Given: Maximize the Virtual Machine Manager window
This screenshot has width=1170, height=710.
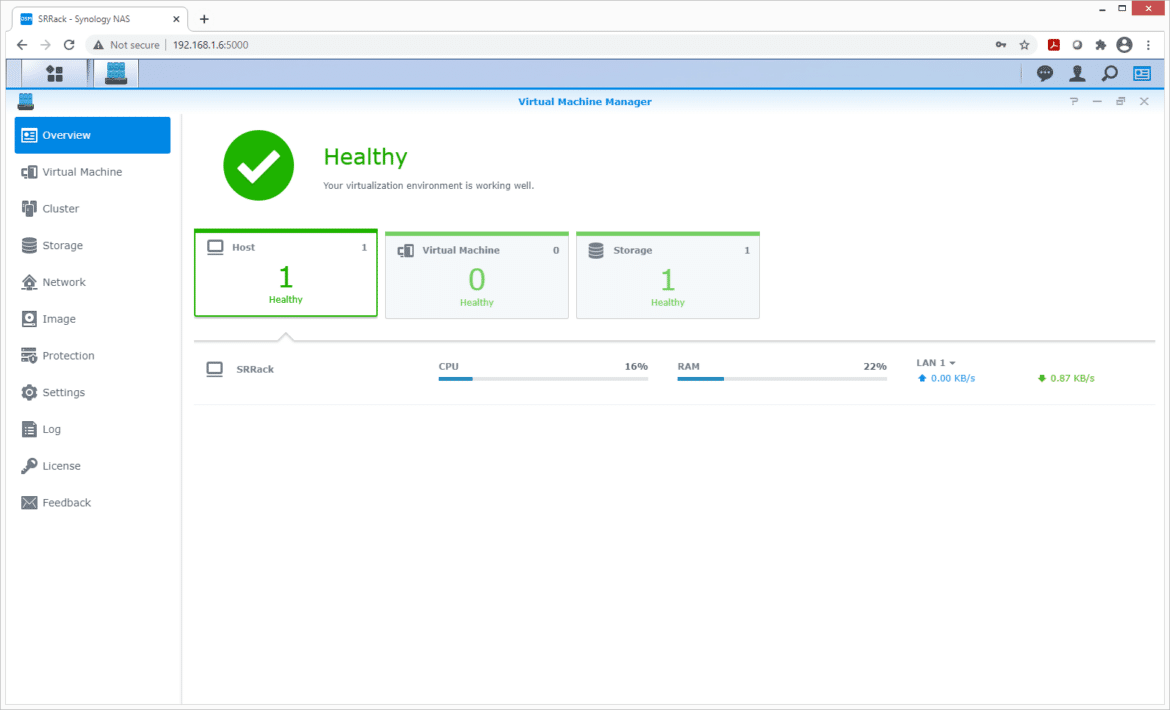Looking at the screenshot, I should (1120, 101).
